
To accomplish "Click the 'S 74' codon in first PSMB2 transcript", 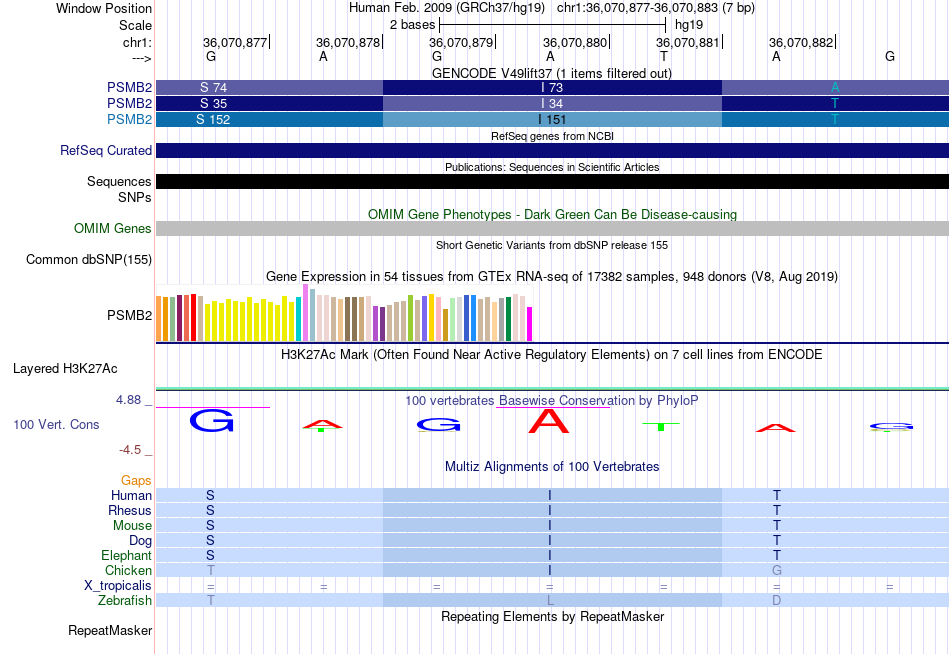I will [213, 87].
